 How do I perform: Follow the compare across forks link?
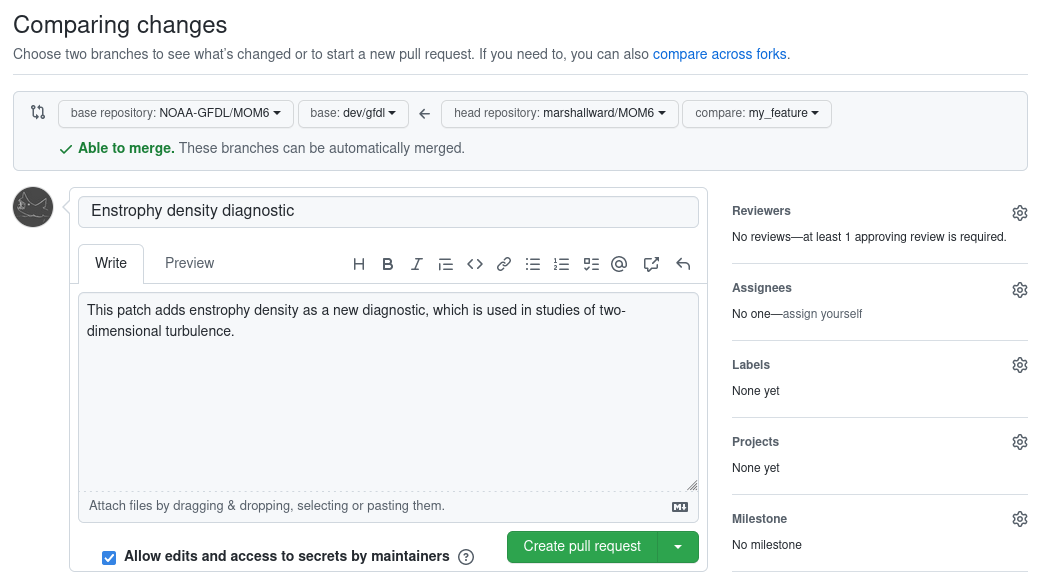719,54
